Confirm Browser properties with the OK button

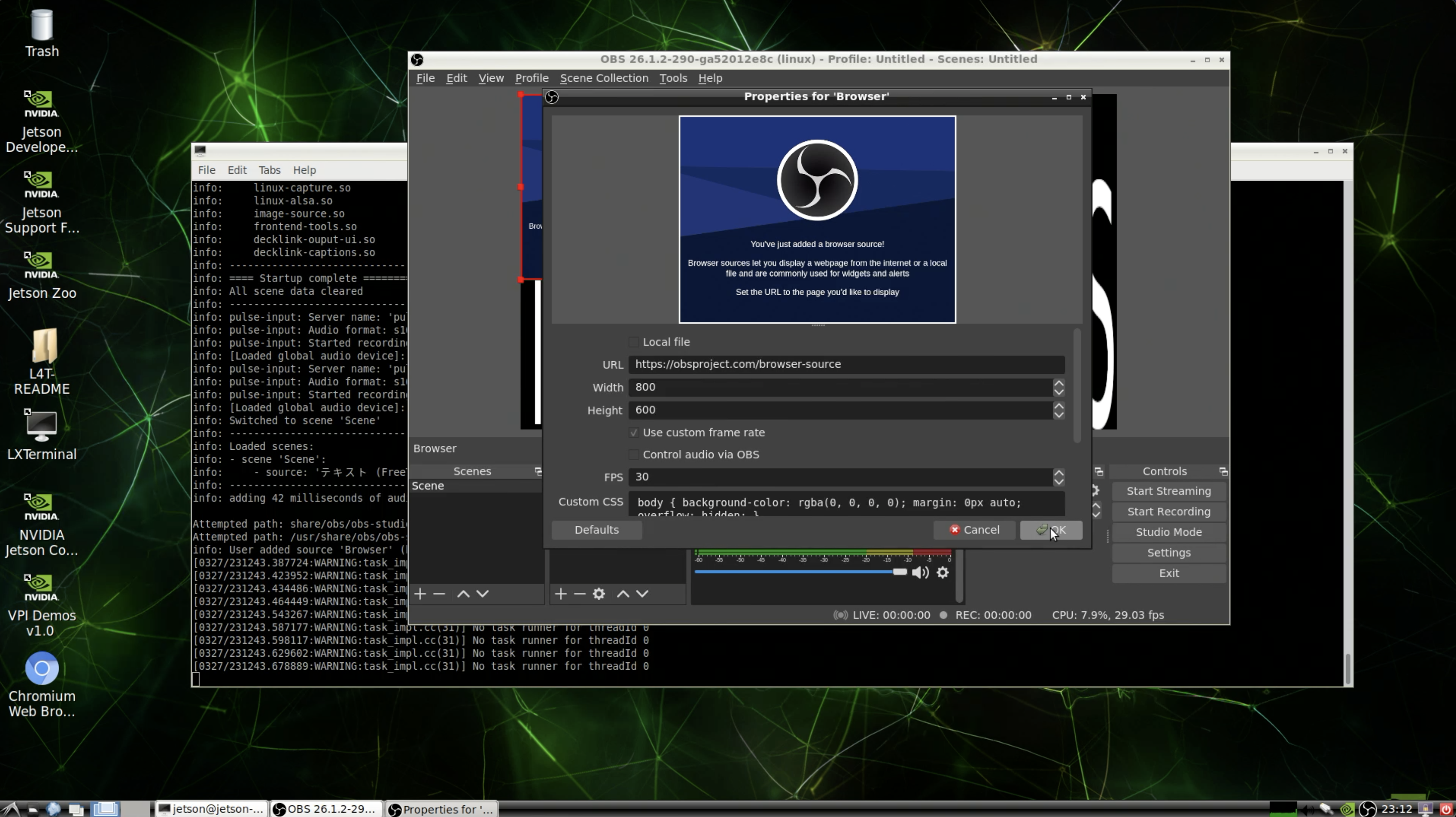pos(1051,530)
